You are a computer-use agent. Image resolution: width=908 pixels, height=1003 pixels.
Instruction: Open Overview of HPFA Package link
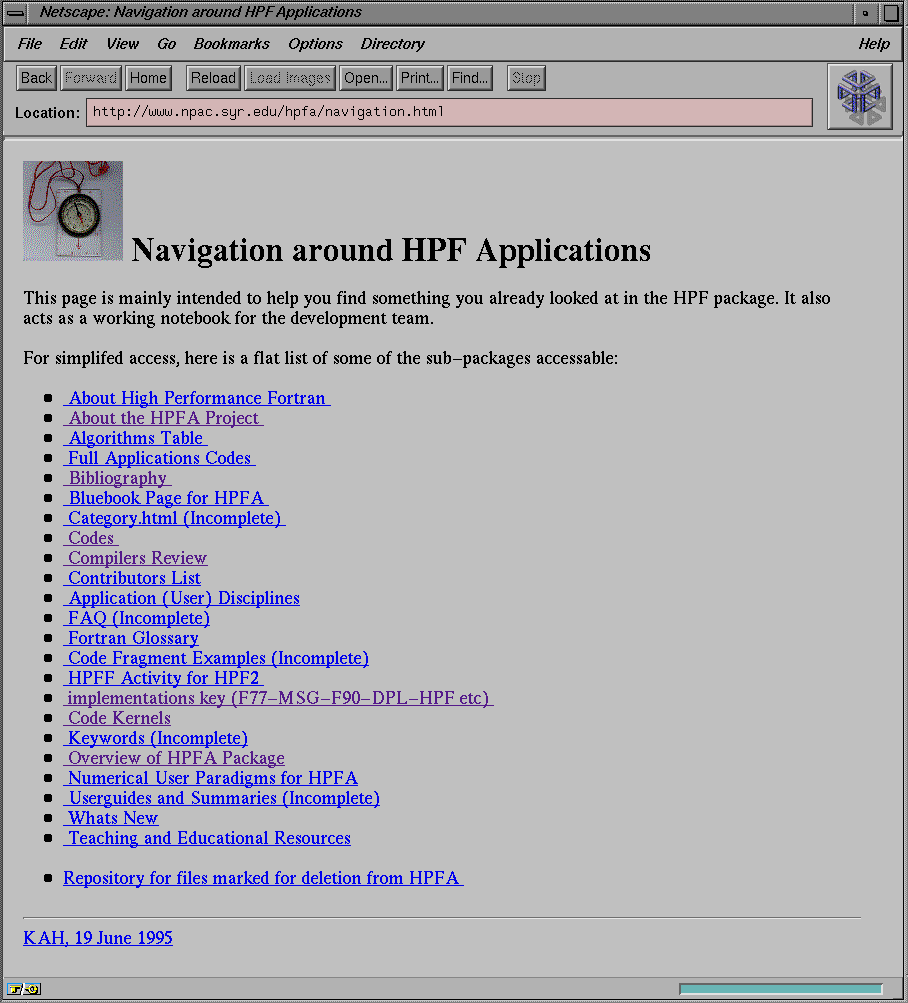point(174,758)
